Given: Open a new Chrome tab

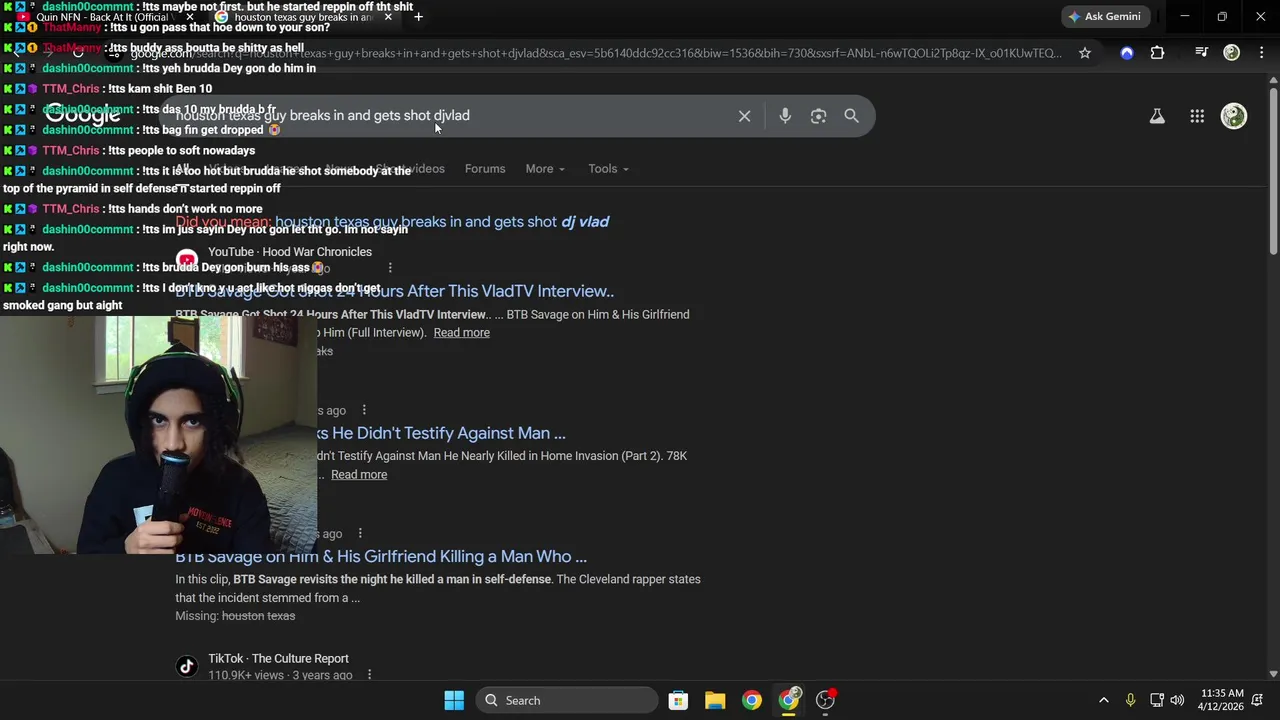Looking at the screenshot, I should pyautogui.click(x=418, y=16).
